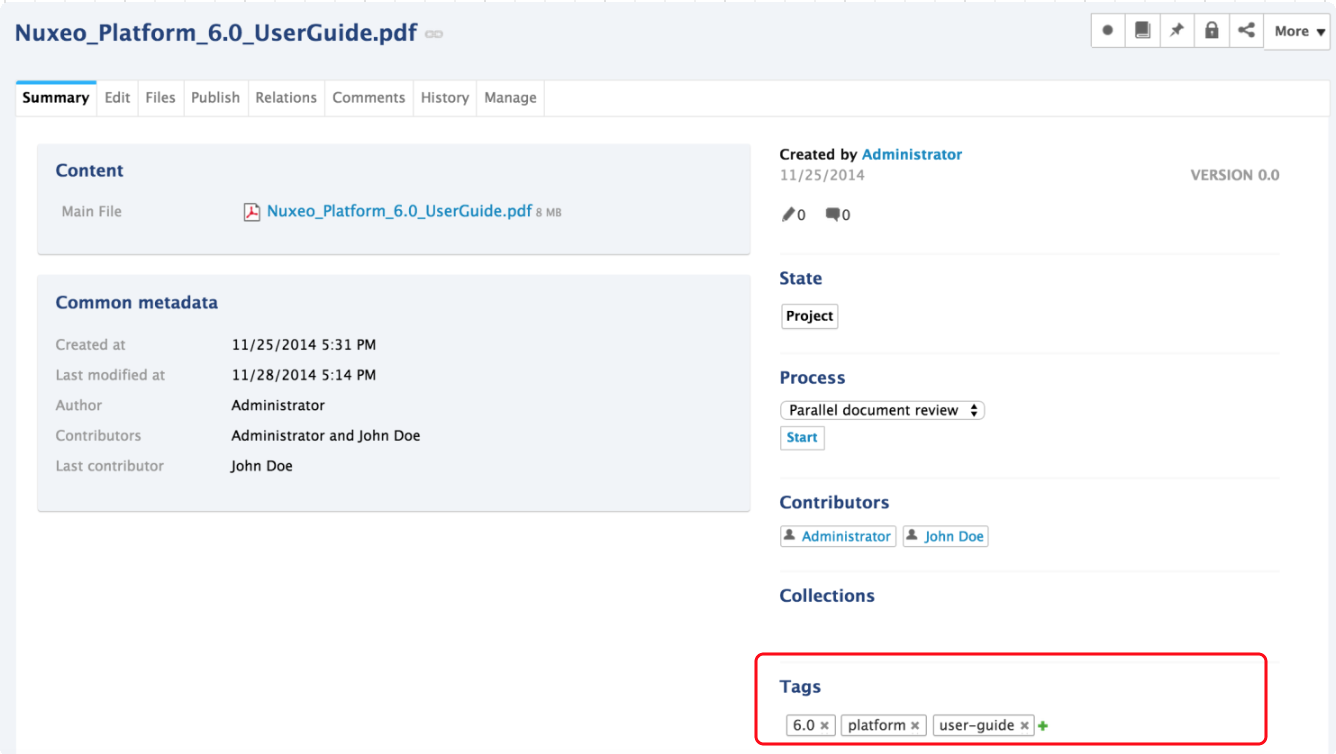Click the Contributors value Administrator and John Doe

(326, 436)
